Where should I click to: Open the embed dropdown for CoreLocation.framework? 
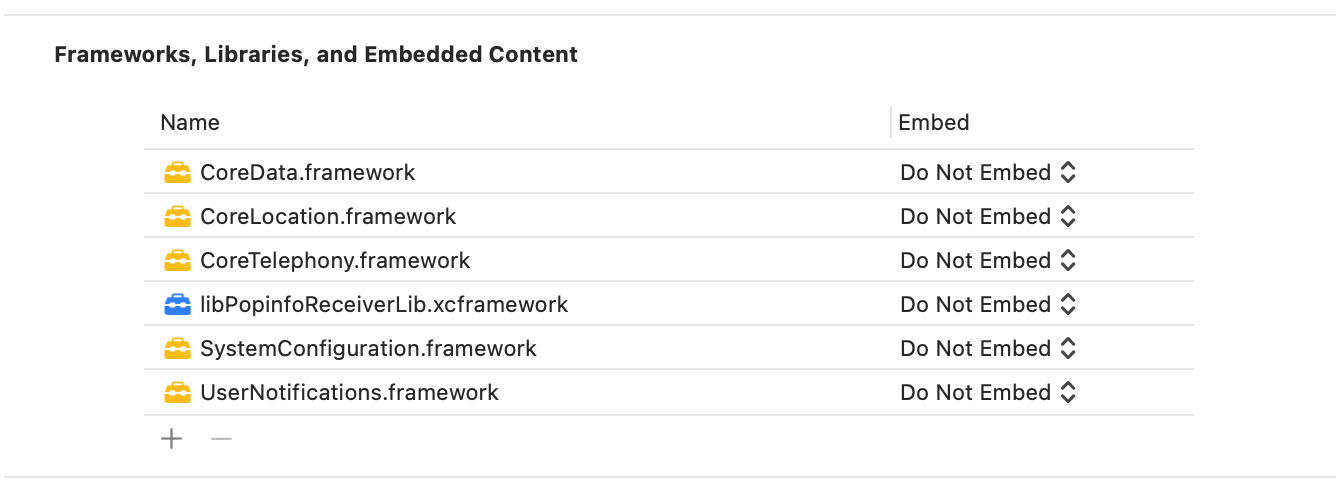(x=988, y=217)
